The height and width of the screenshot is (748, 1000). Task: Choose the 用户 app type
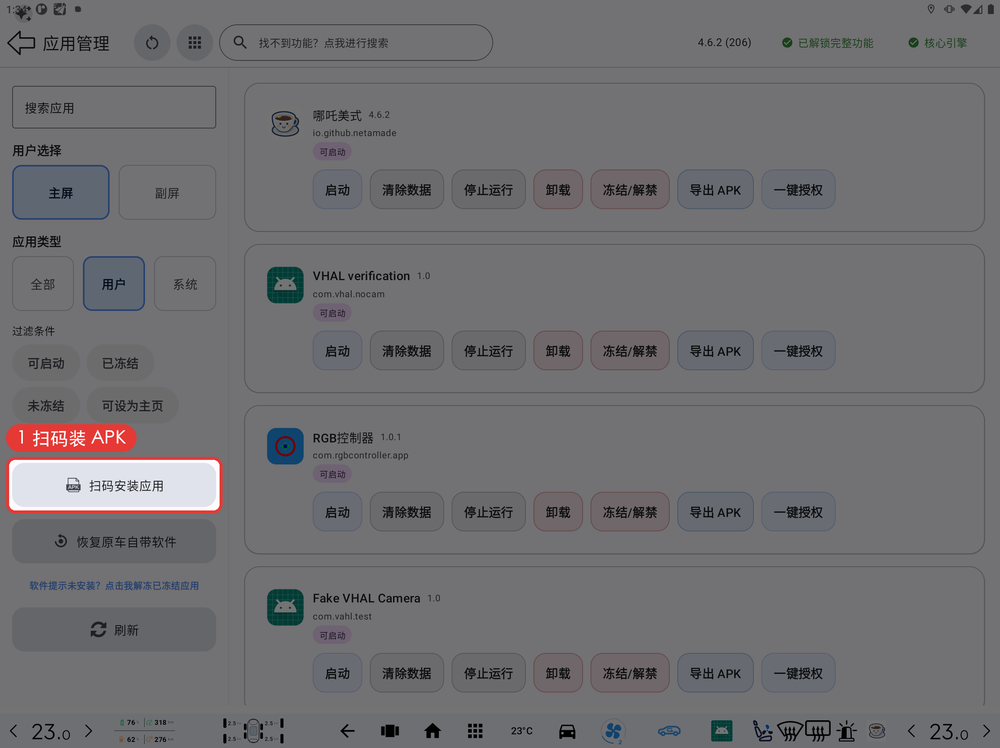(x=114, y=284)
